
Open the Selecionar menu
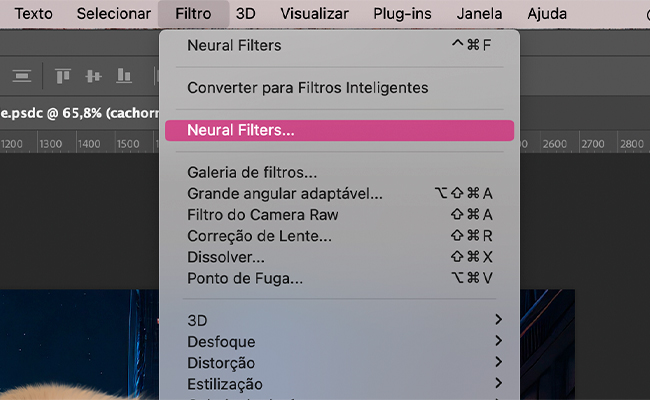tap(114, 14)
